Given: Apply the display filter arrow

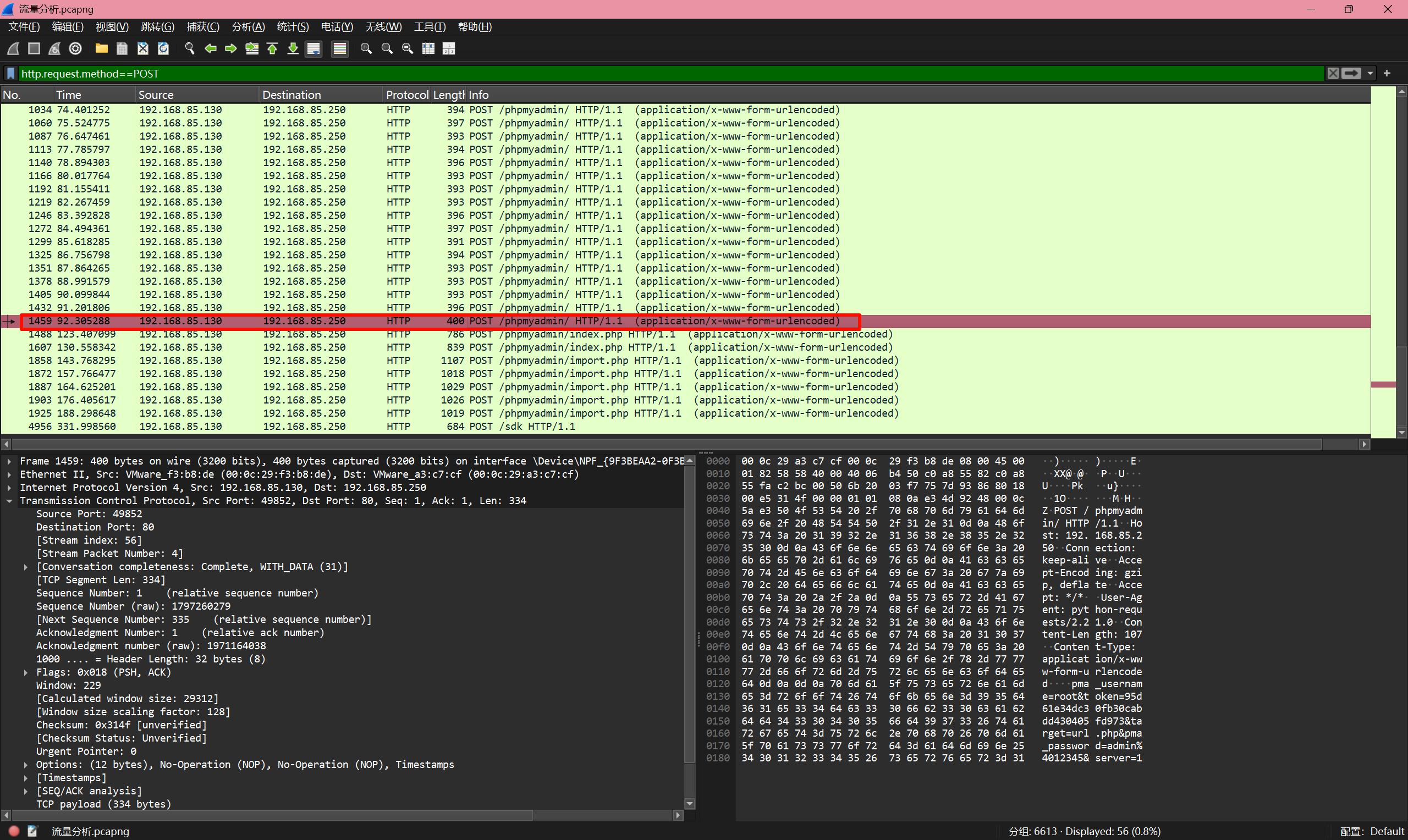Looking at the screenshot, I should coord(1351,74).
